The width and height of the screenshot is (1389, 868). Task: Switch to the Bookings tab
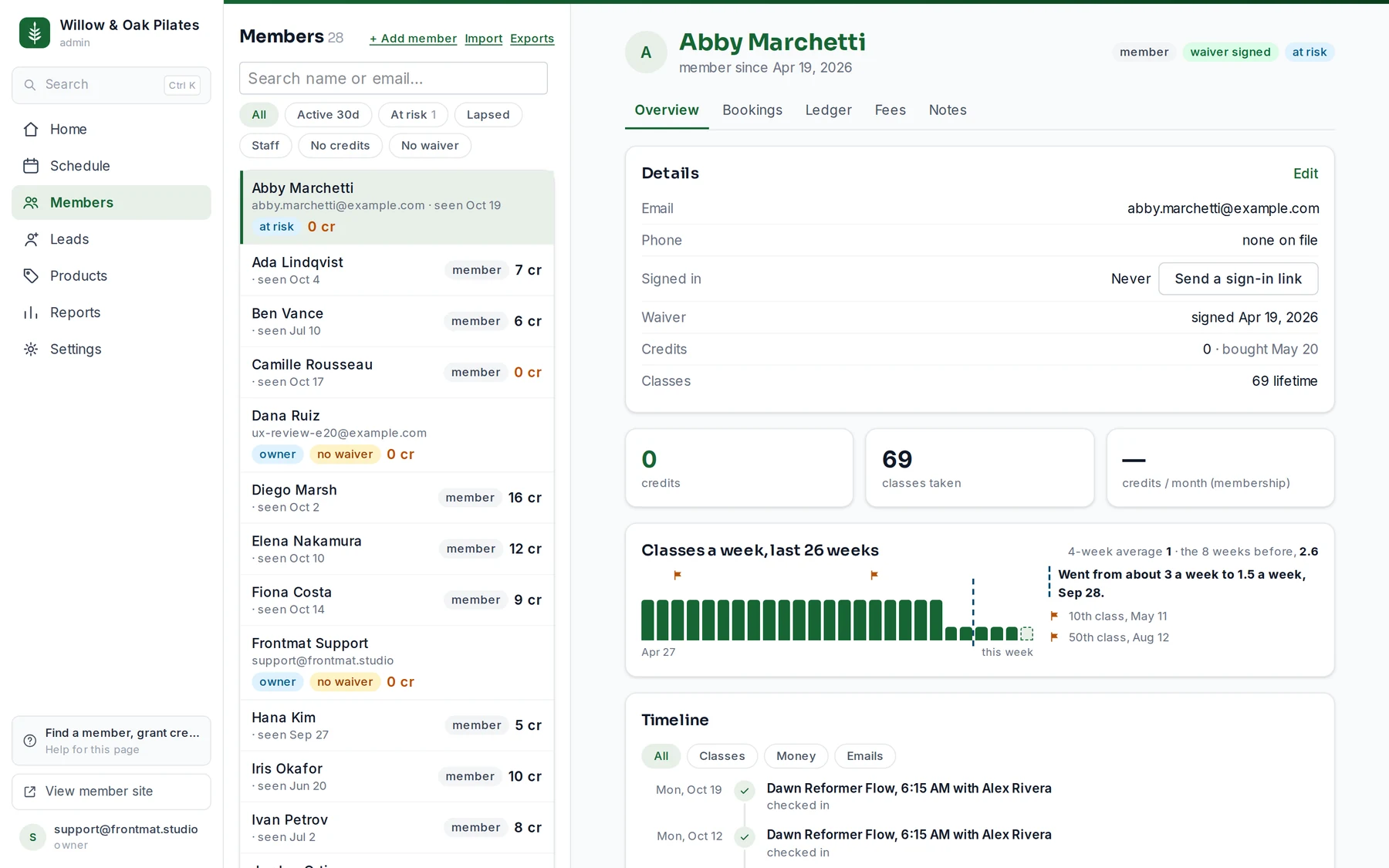[752, 110]
